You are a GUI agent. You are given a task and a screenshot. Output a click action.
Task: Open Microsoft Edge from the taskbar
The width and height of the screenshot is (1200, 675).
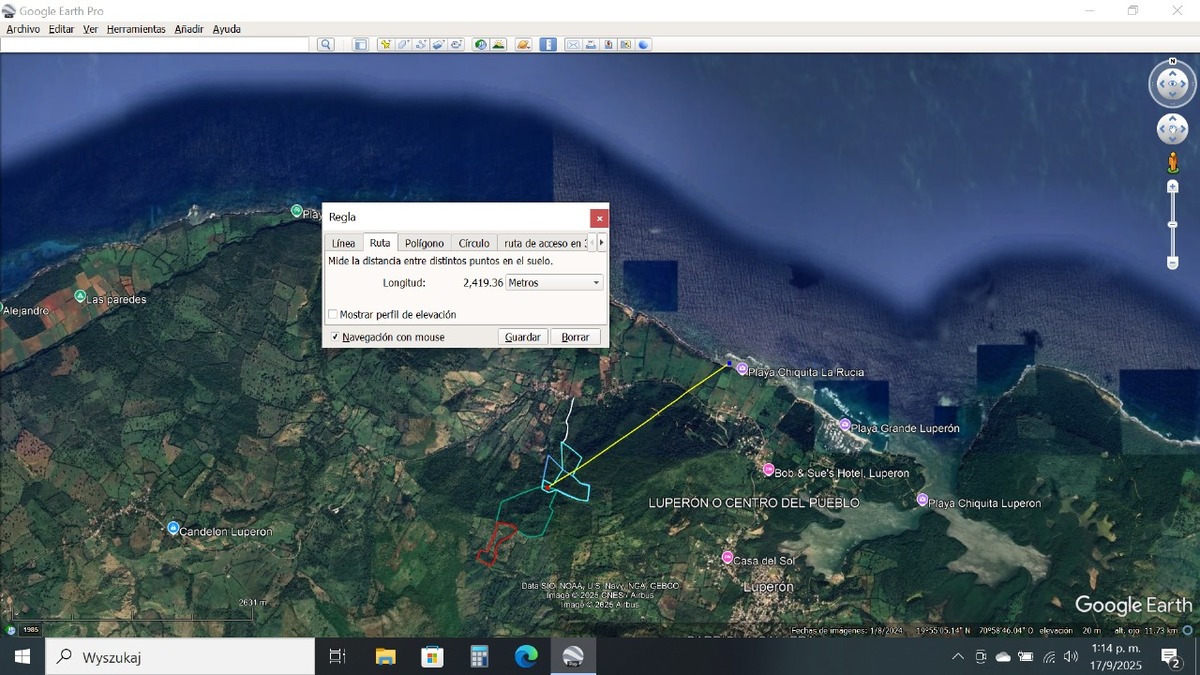[526, 657]
